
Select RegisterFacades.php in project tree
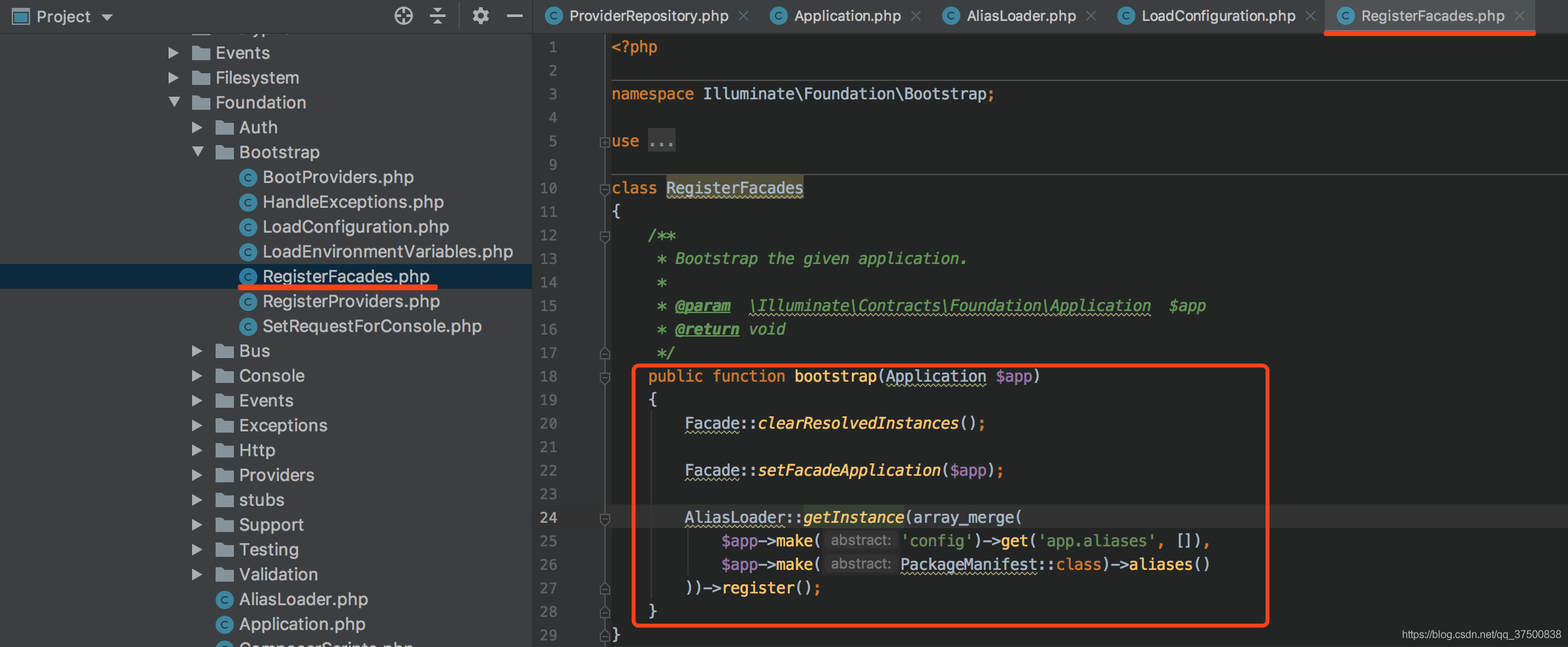coord(346,276)
